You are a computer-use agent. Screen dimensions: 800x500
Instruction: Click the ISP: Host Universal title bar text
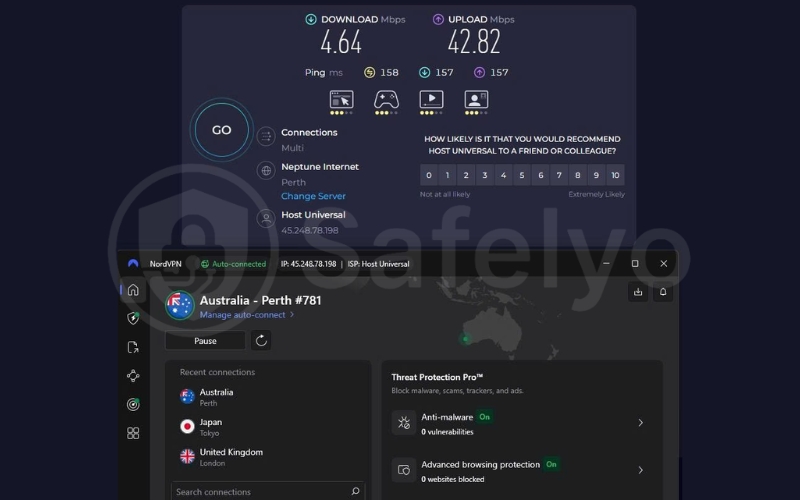(x=378, y=264)
